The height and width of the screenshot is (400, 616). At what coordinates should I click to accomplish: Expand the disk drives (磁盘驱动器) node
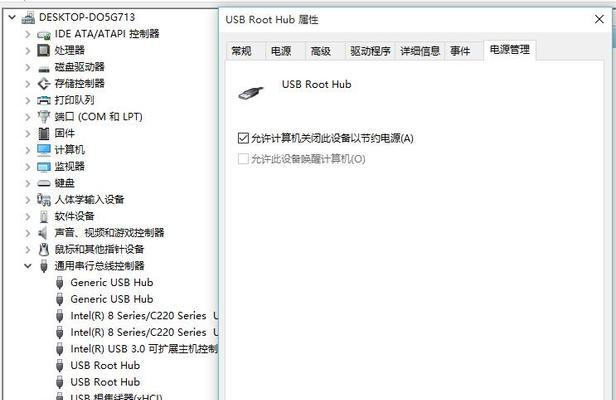pos(28,67)
